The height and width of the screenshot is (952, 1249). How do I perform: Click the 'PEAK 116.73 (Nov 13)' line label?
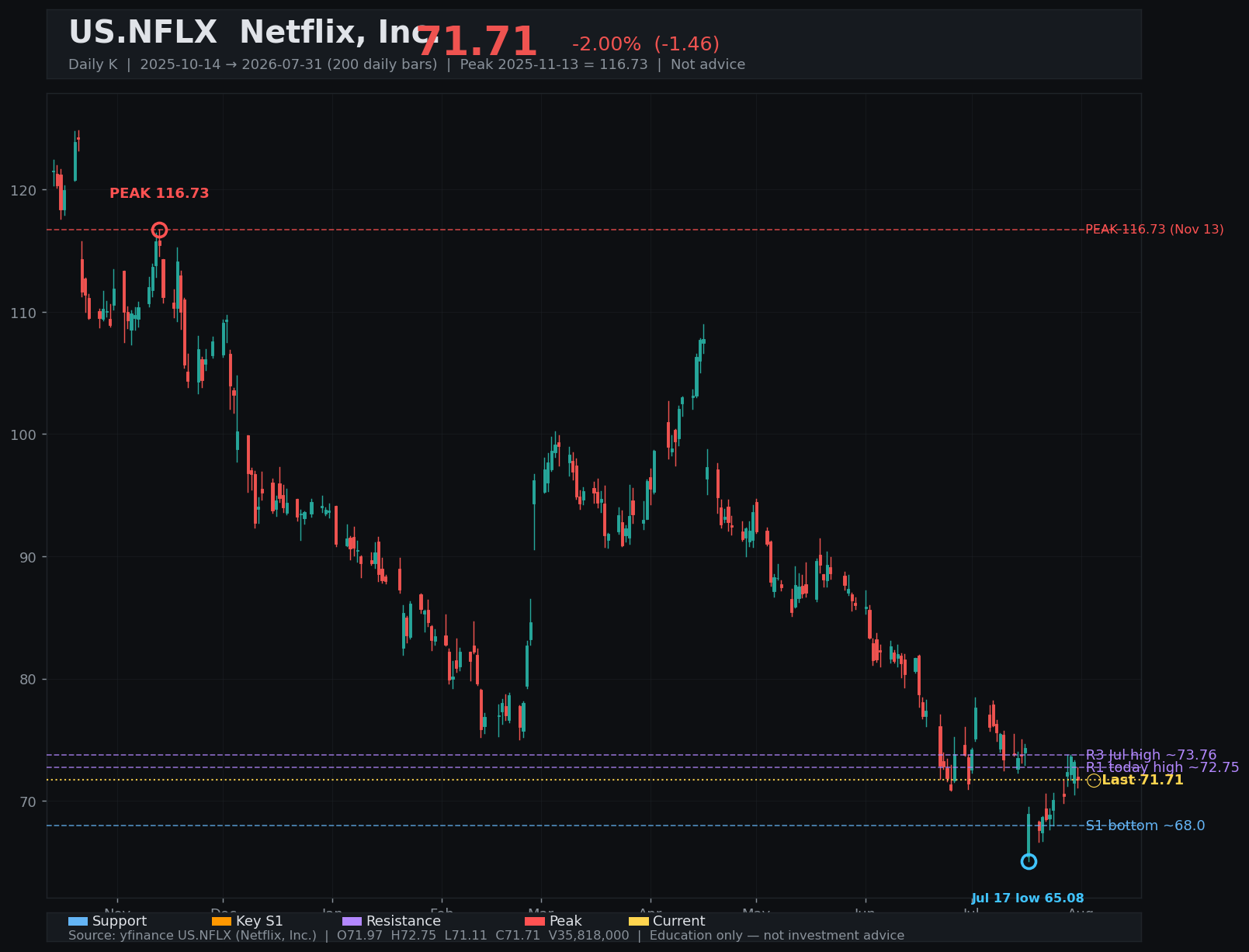click(1154, 230)
